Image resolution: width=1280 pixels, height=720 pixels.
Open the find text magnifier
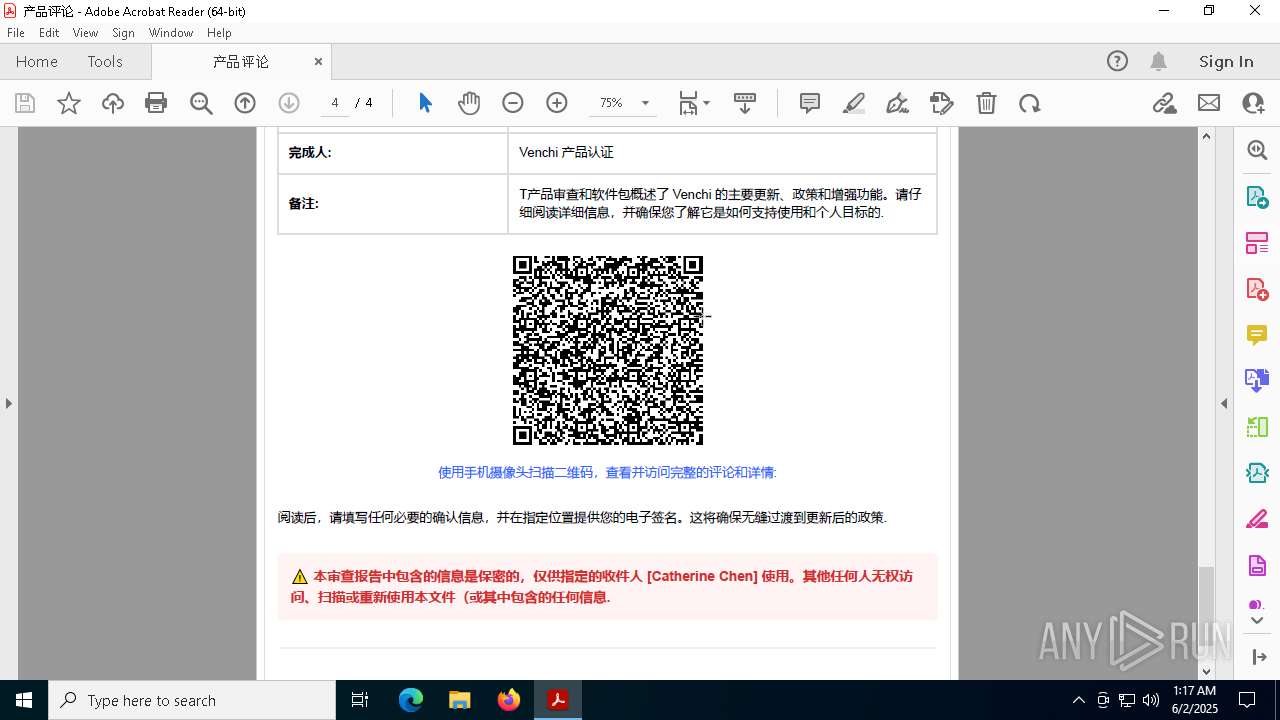click(x=201, y=103)
